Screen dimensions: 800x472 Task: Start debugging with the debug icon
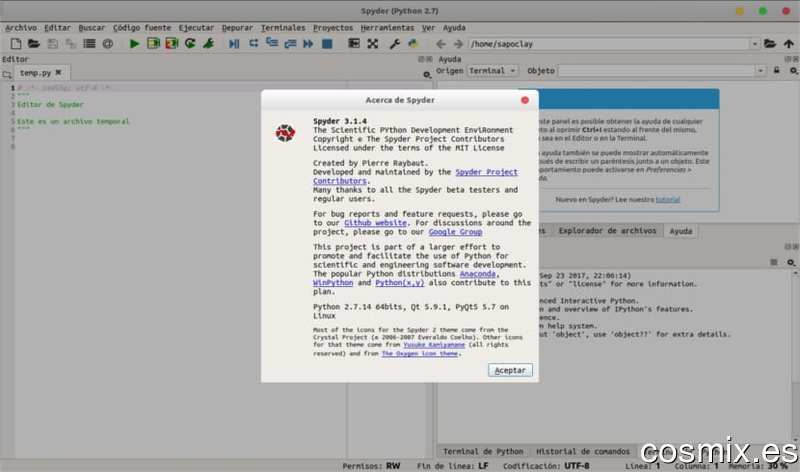[x=234, y=44]
